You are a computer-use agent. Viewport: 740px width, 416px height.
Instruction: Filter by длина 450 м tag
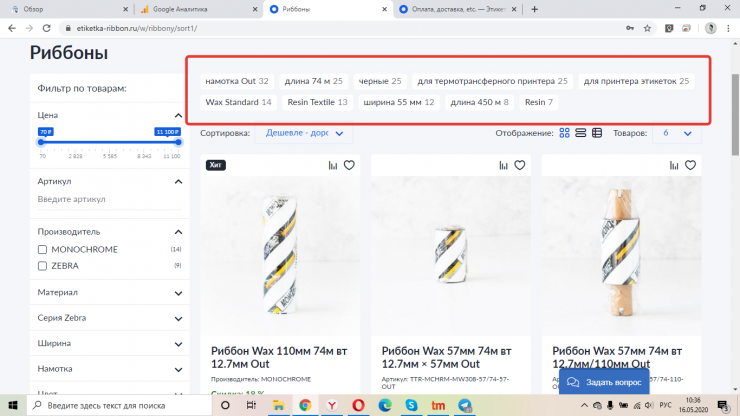pyautogui.click(x=479, y=102)
